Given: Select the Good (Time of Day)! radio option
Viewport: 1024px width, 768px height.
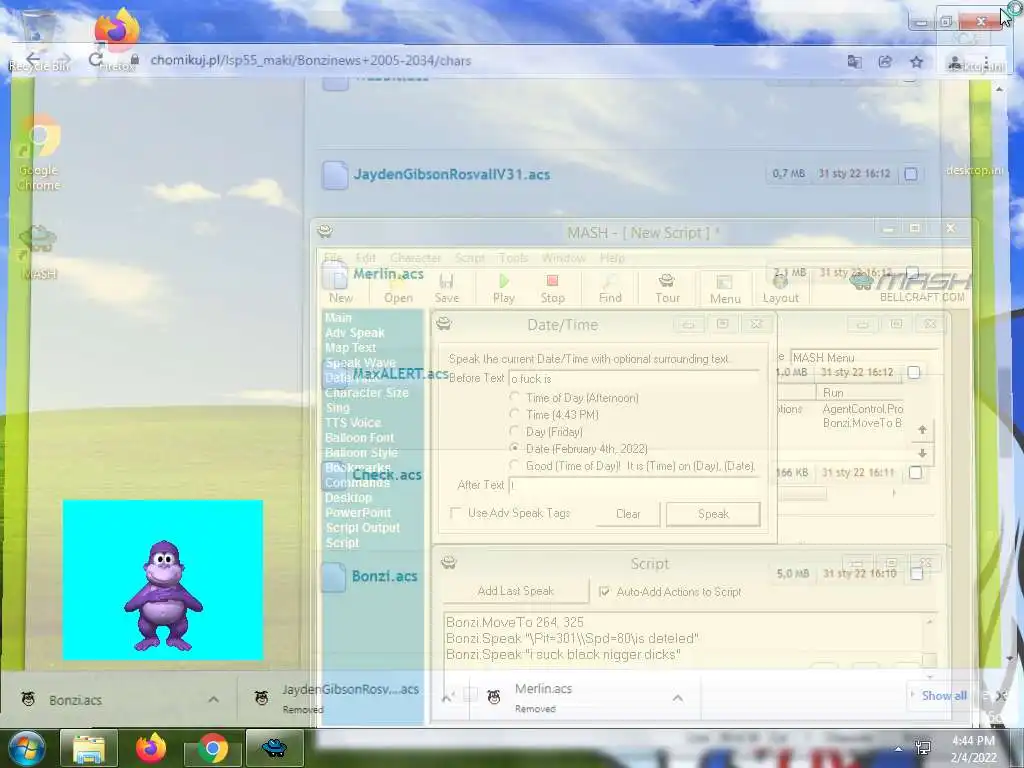Looking at the screenshot, I should [x=515, y=465].
